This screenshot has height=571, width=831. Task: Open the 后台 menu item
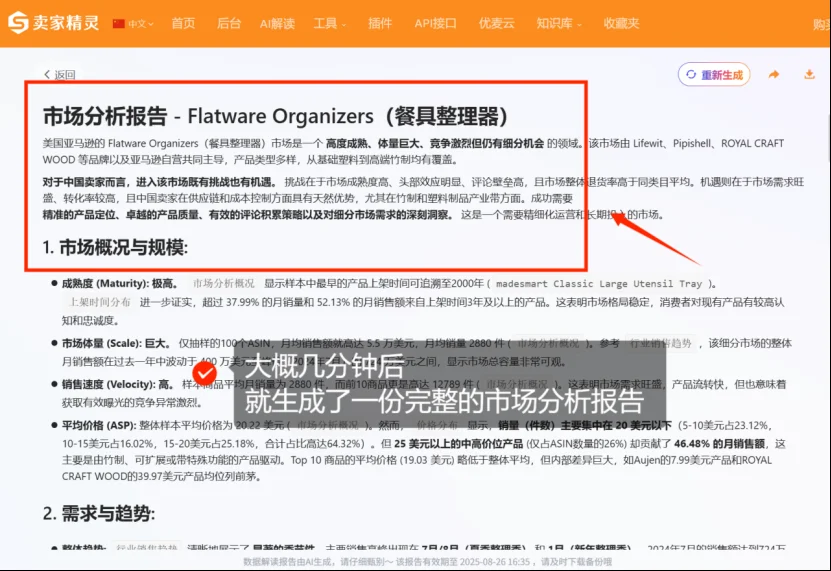229,23
